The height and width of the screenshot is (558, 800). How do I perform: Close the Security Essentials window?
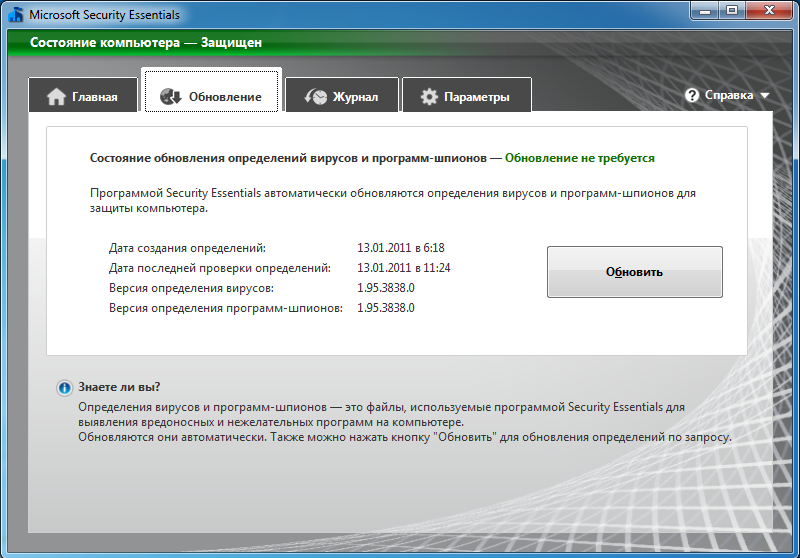769,10
